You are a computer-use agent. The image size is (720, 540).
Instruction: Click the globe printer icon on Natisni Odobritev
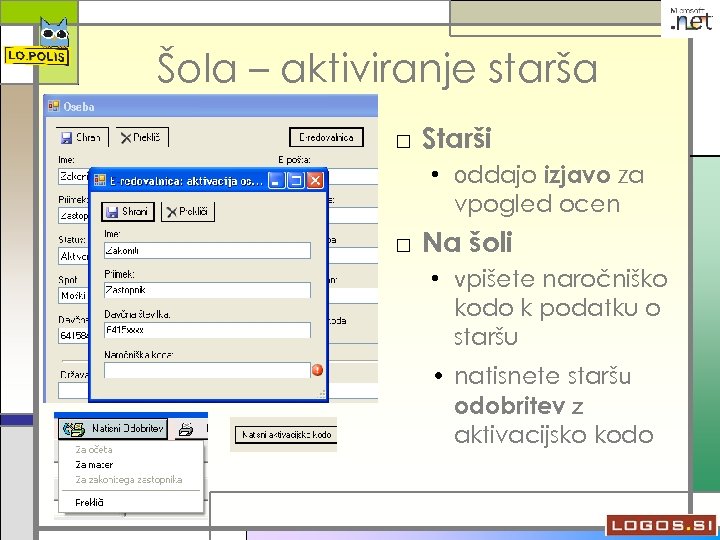74,429
